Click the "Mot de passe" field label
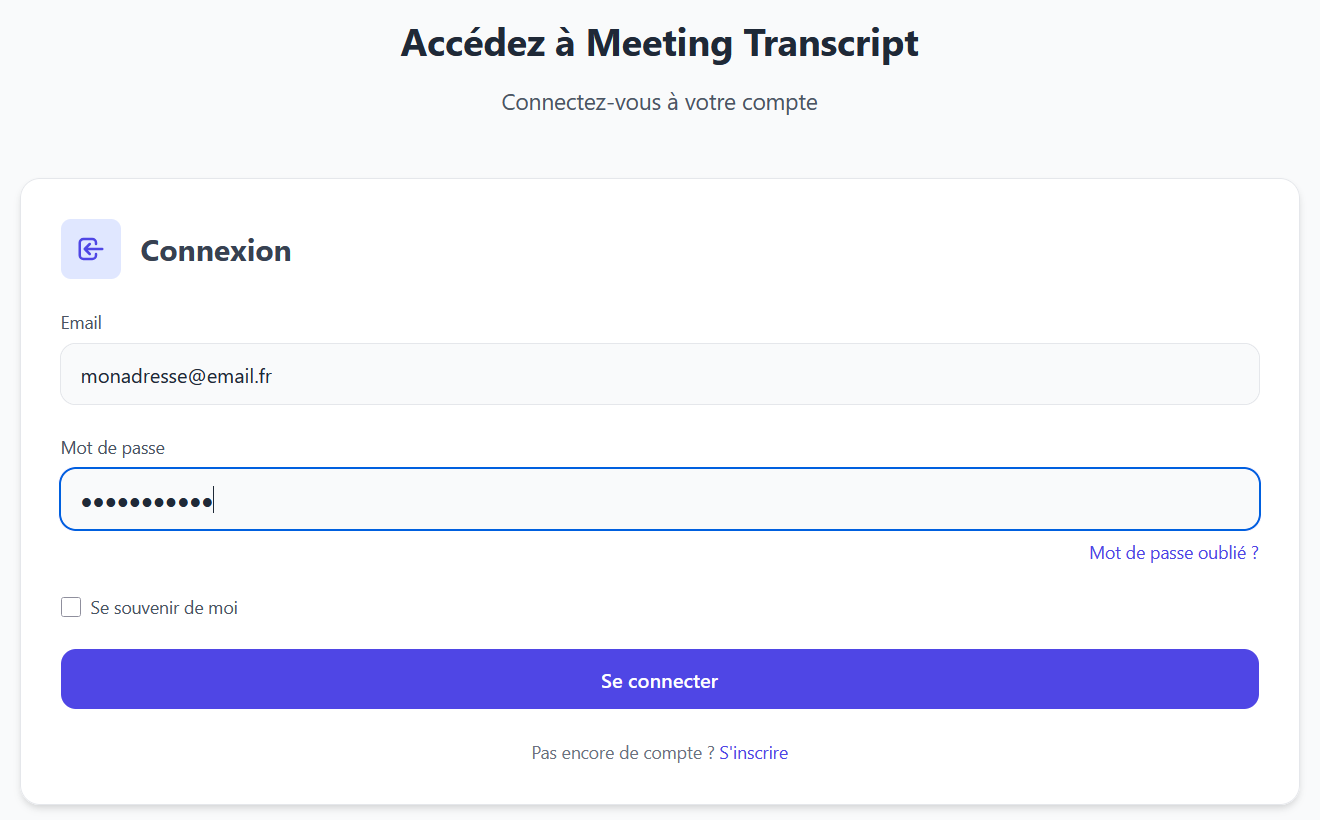The image size is (1320, 820). (x=113, y=448)
